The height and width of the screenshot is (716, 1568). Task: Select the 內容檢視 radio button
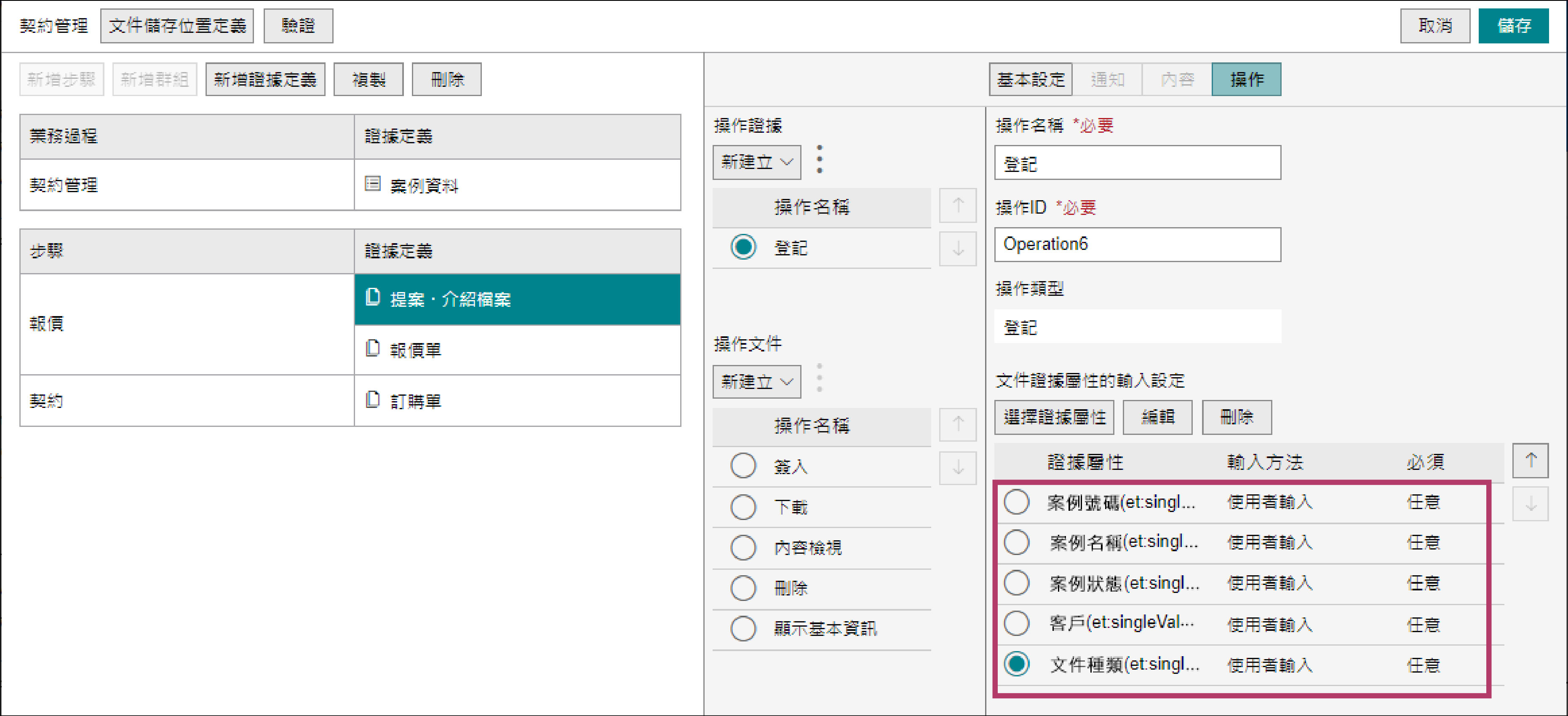point(743,547)
